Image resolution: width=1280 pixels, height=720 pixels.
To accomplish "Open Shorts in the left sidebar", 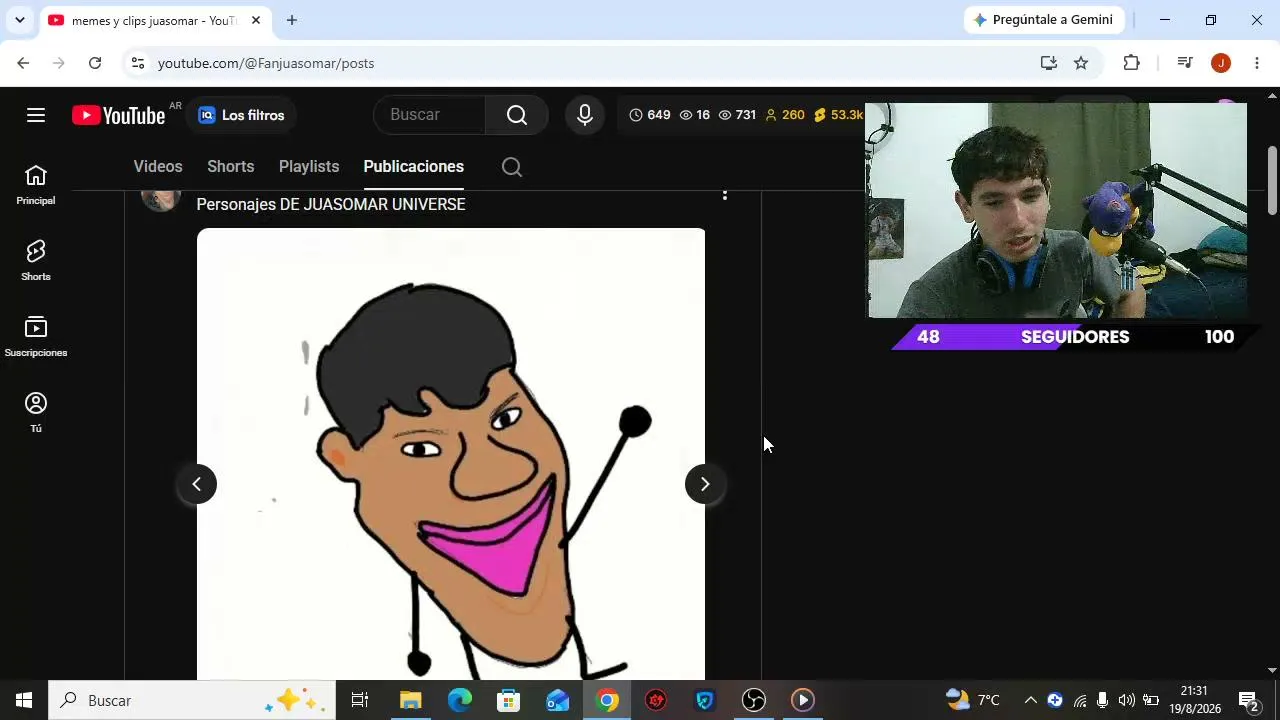I will pos(36,262).
